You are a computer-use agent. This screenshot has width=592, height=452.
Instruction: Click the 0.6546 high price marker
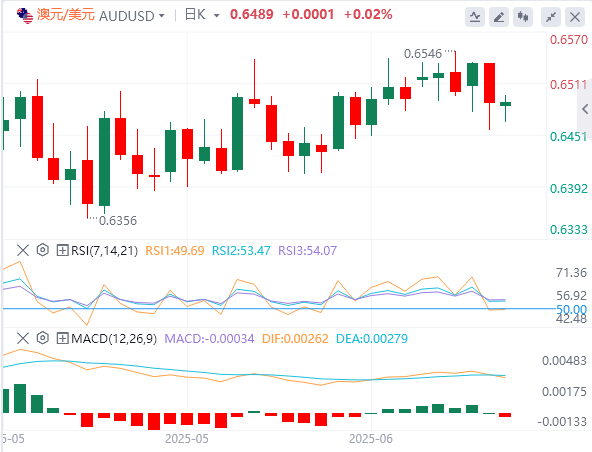pyautogui.click(x=422, y=54)
